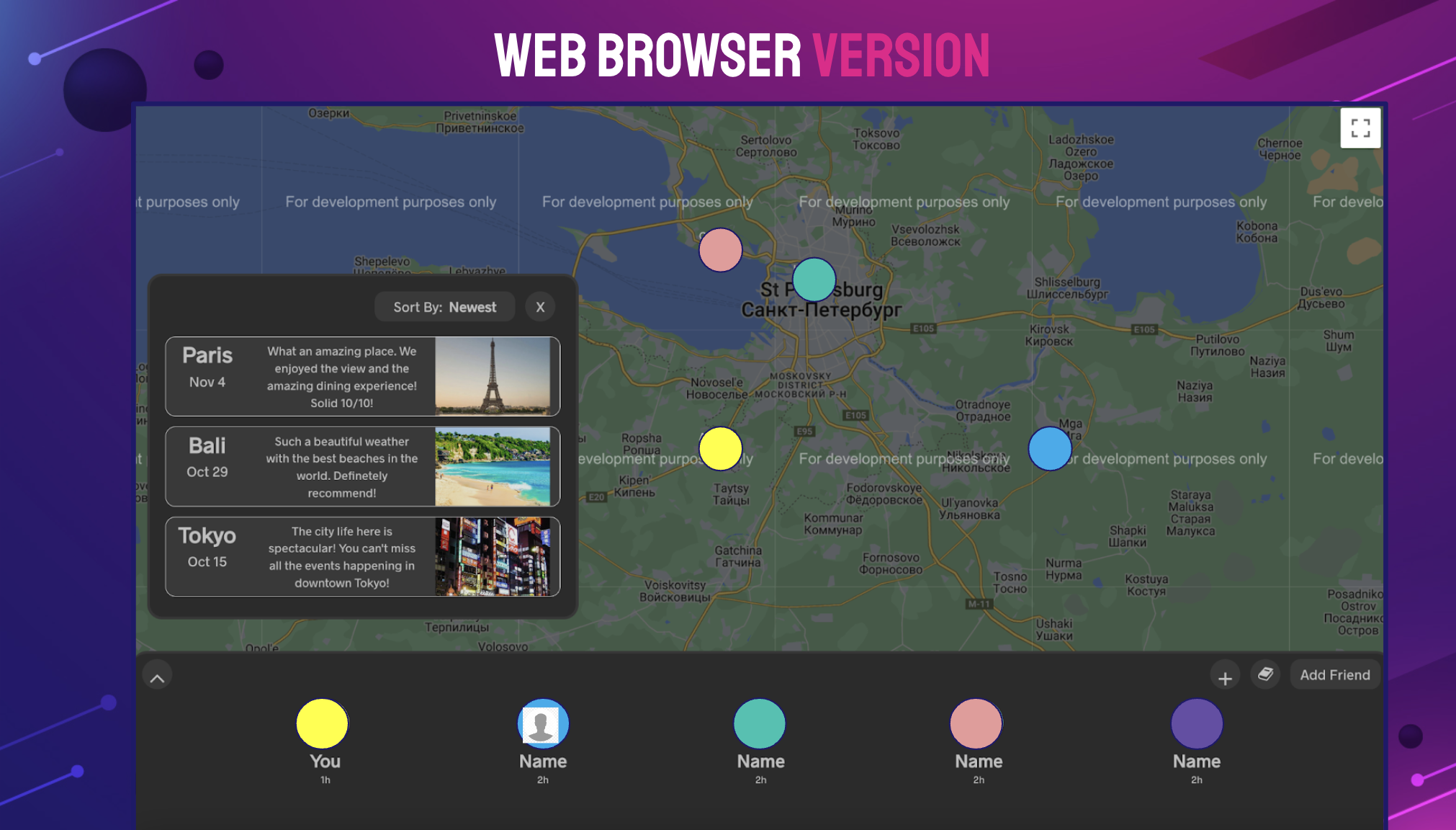Open the Sort By Newest dropdown

point(444,307)
